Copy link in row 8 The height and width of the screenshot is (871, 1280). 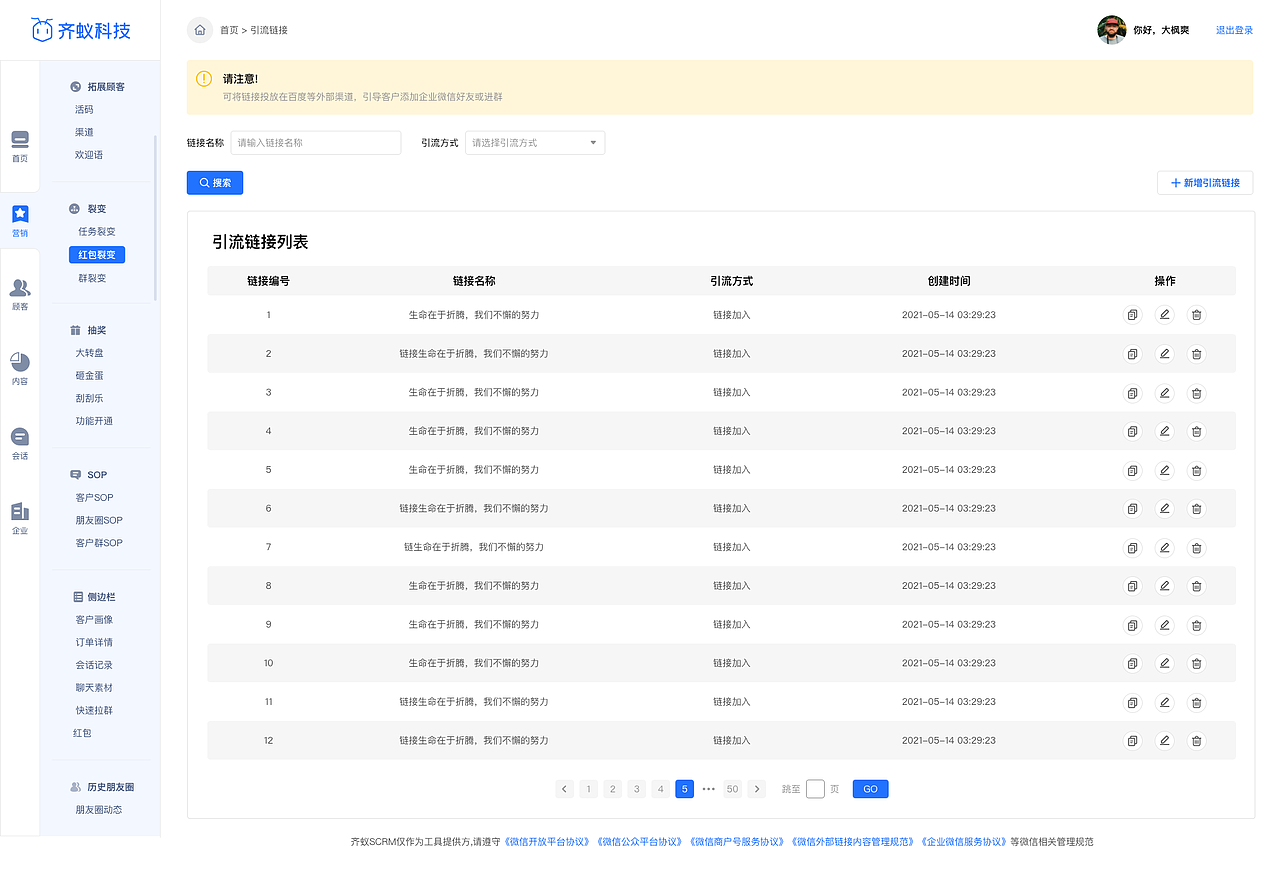(x=1132, y=586)
